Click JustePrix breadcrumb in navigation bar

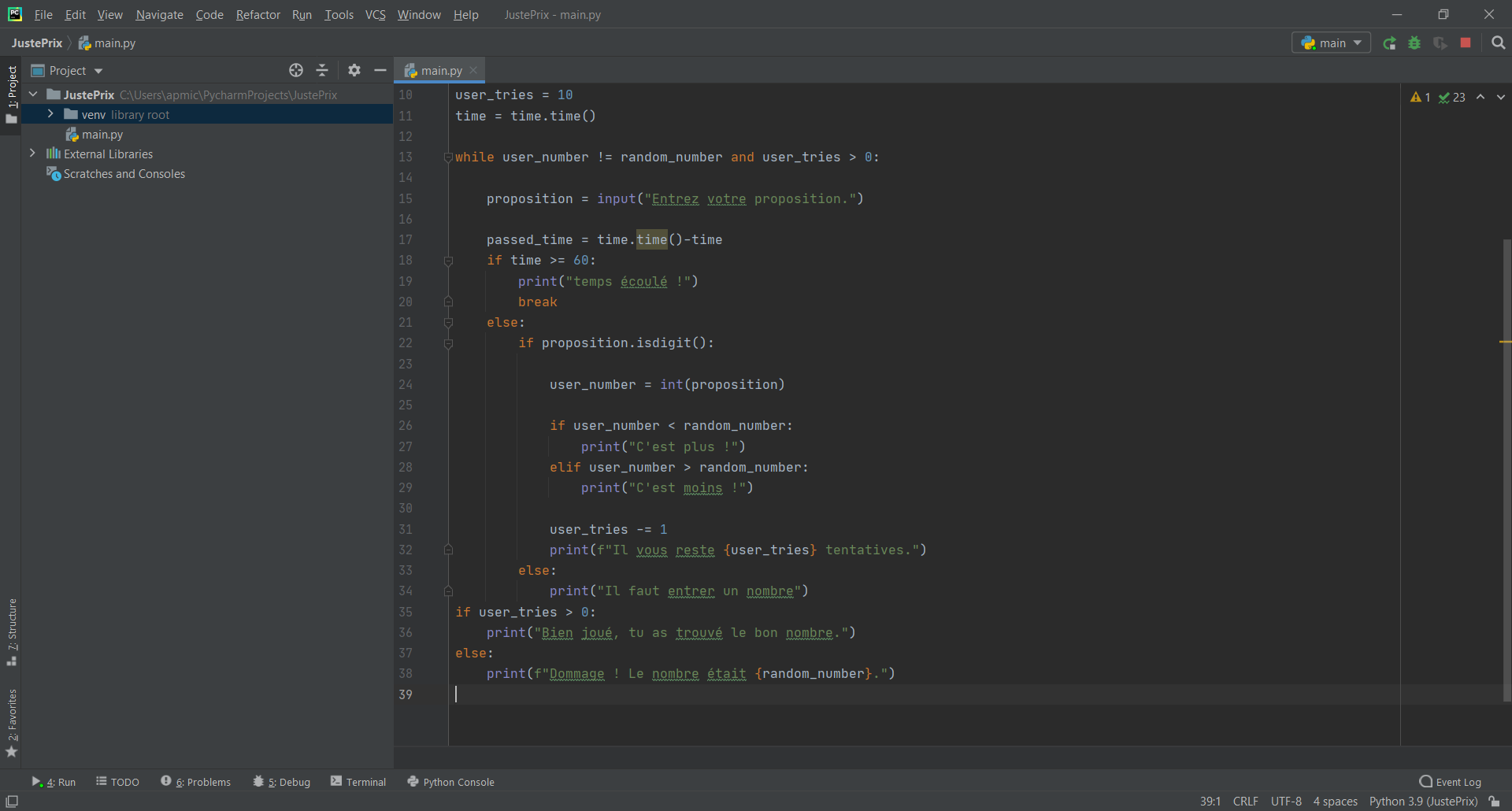36,43
